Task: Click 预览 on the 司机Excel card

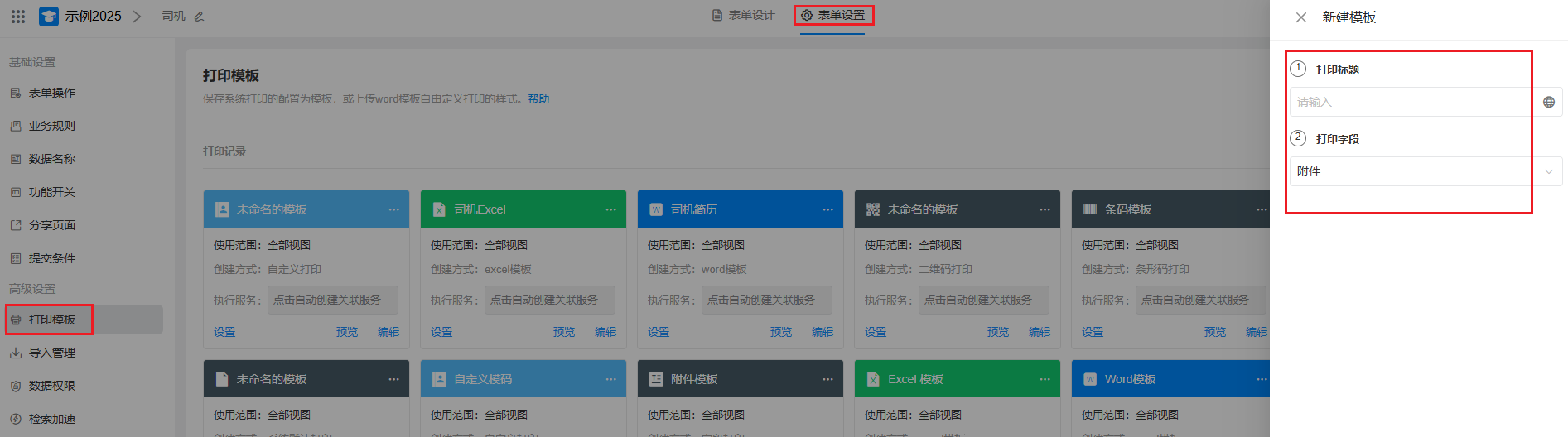Action: tap(564, 332)
